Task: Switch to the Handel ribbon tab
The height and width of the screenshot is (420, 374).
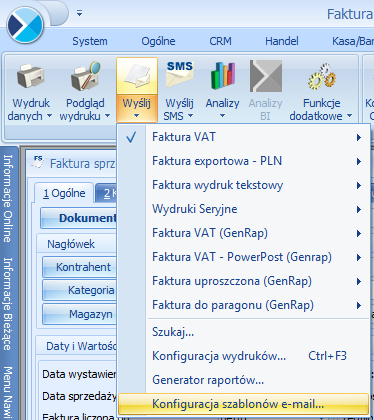Action: (282, 41)
